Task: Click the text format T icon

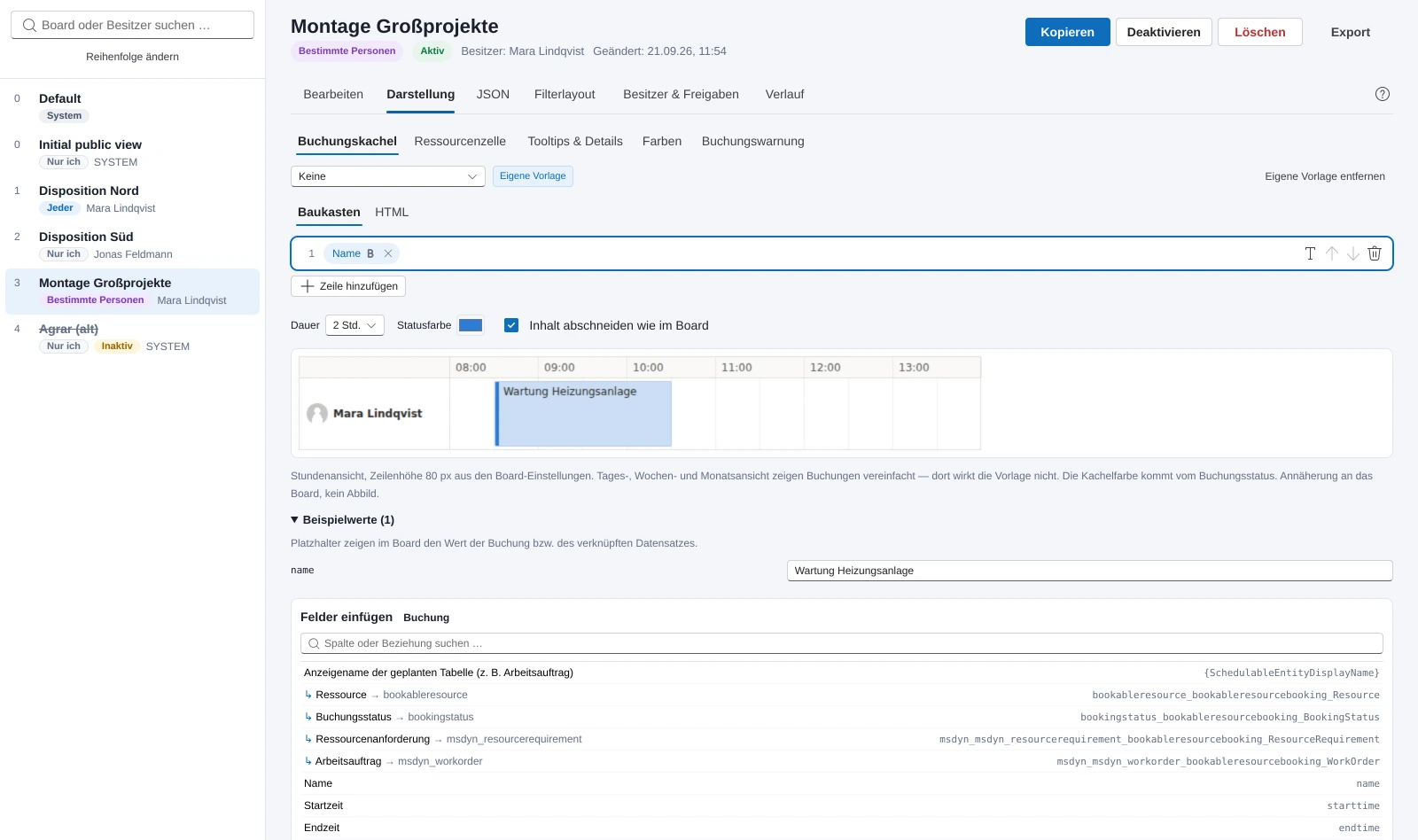Action: [1310, 253]
